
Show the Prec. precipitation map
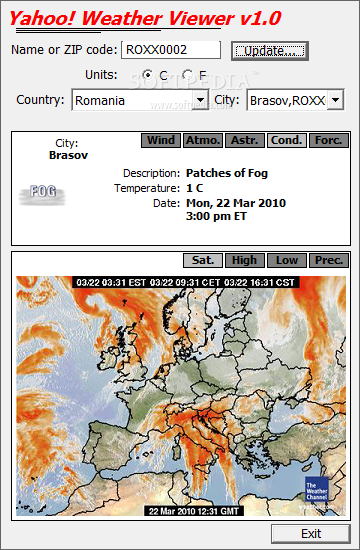click(x=329, y=260)
